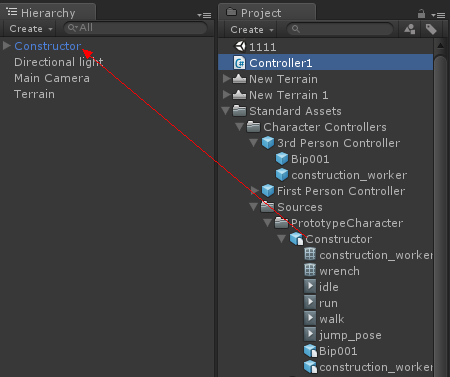The image size is (450, 377).
Task: Click the Sources folder icon
Action: pyautogui.click(x=267, y=207)
